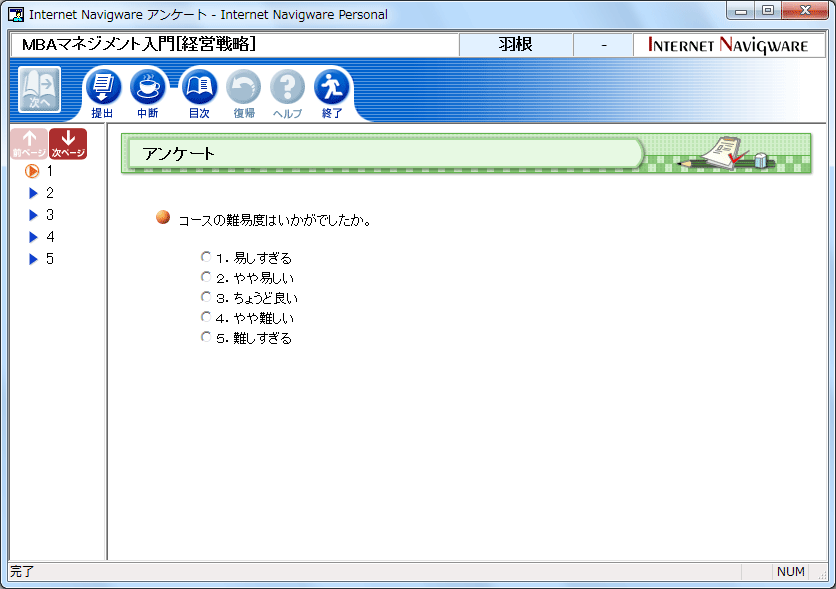Click the user name field 羽根

(516, 45)
